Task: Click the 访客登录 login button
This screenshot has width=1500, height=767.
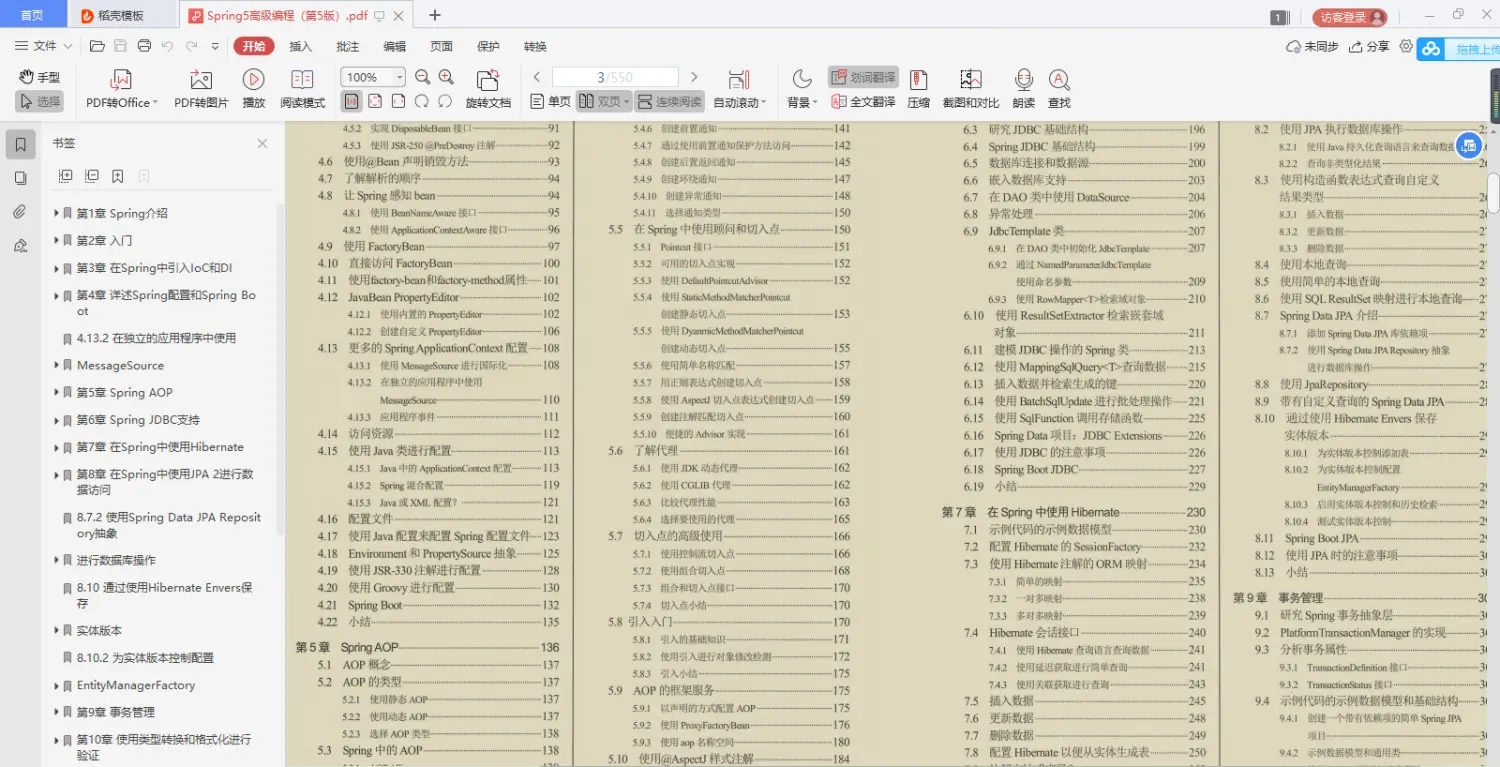Action: click(1350, 17)
